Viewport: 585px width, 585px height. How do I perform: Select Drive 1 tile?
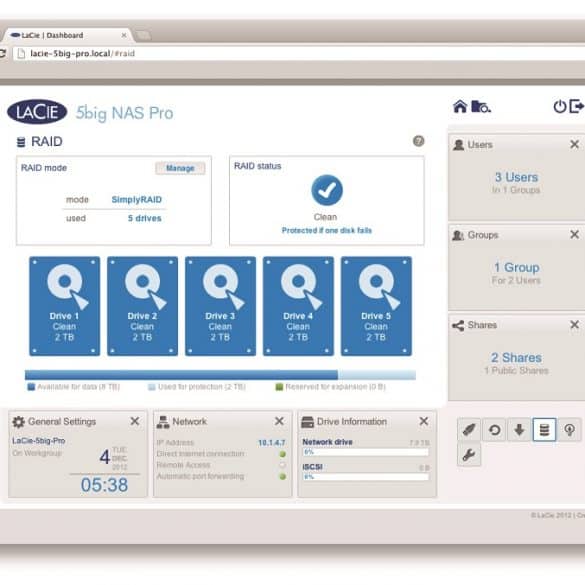pos(65,306)
